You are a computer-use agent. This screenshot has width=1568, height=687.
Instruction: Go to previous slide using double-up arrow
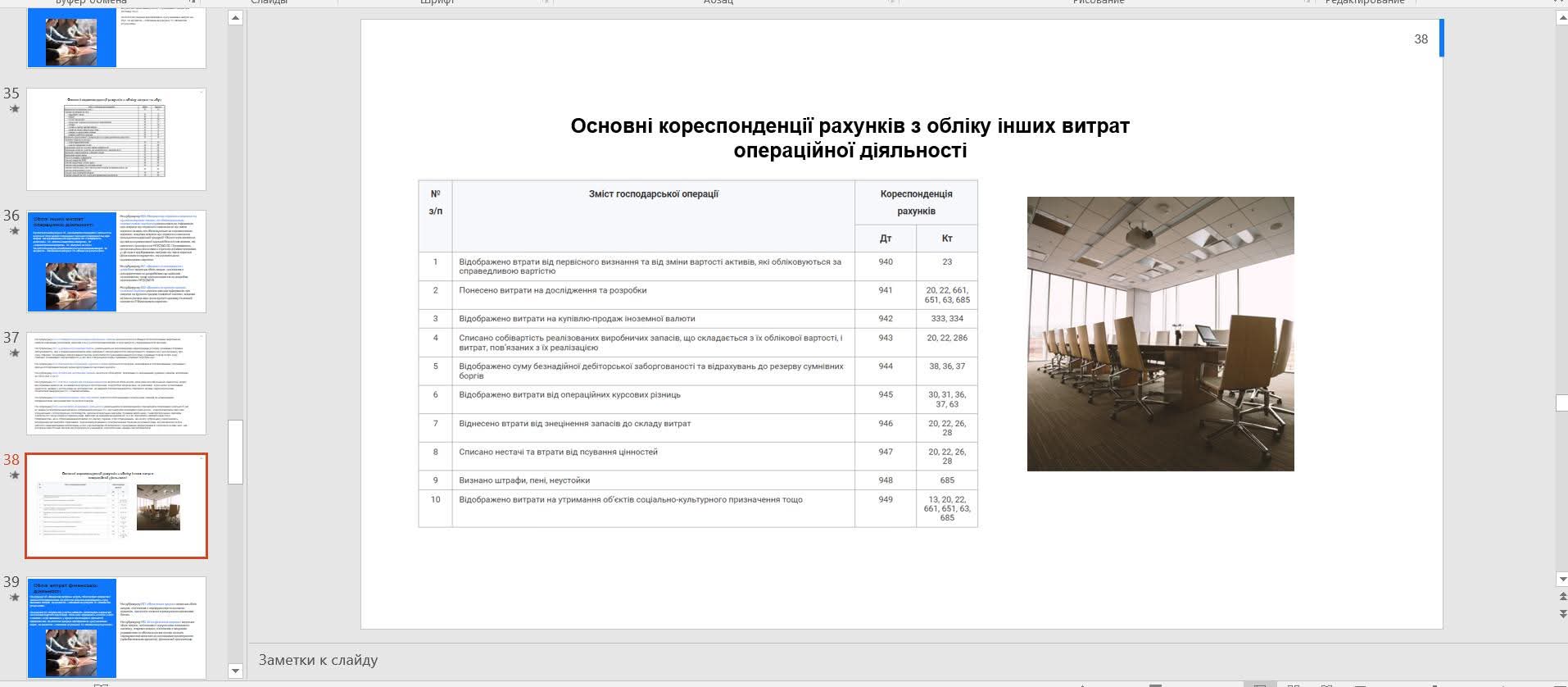[x=1561, y=597]
